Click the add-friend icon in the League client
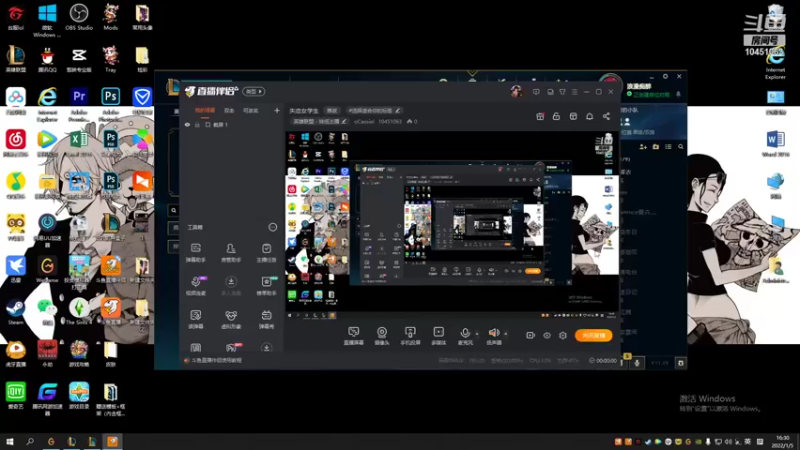Screen dimensions: 800x450 [x=643, y=147]
